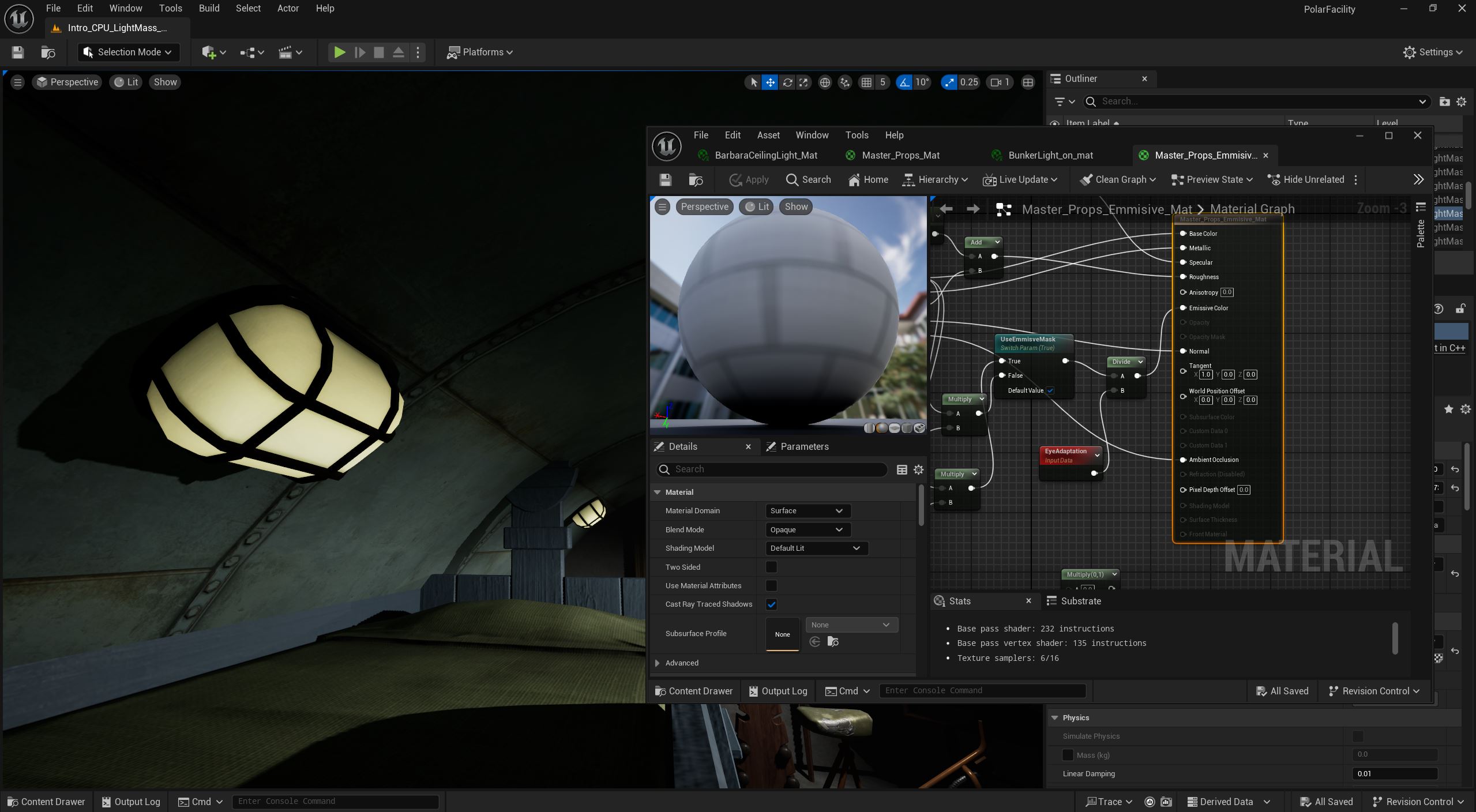Screen dimensions: 1476x812
Task: Click the Output Log button in the main status bar
Action: point(131,802)
